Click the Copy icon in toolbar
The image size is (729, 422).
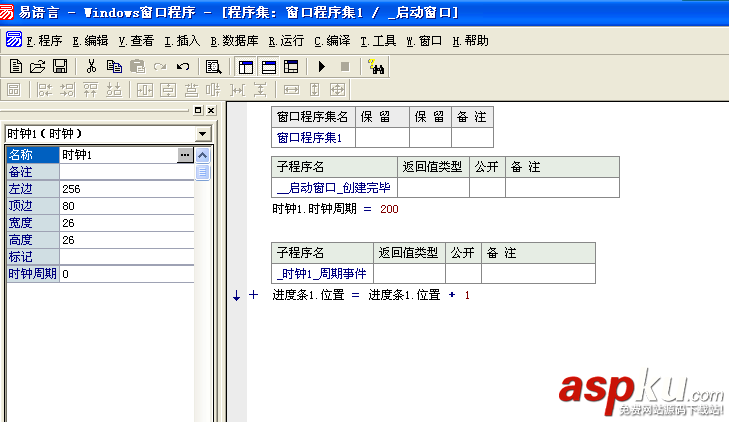[114, 66]
